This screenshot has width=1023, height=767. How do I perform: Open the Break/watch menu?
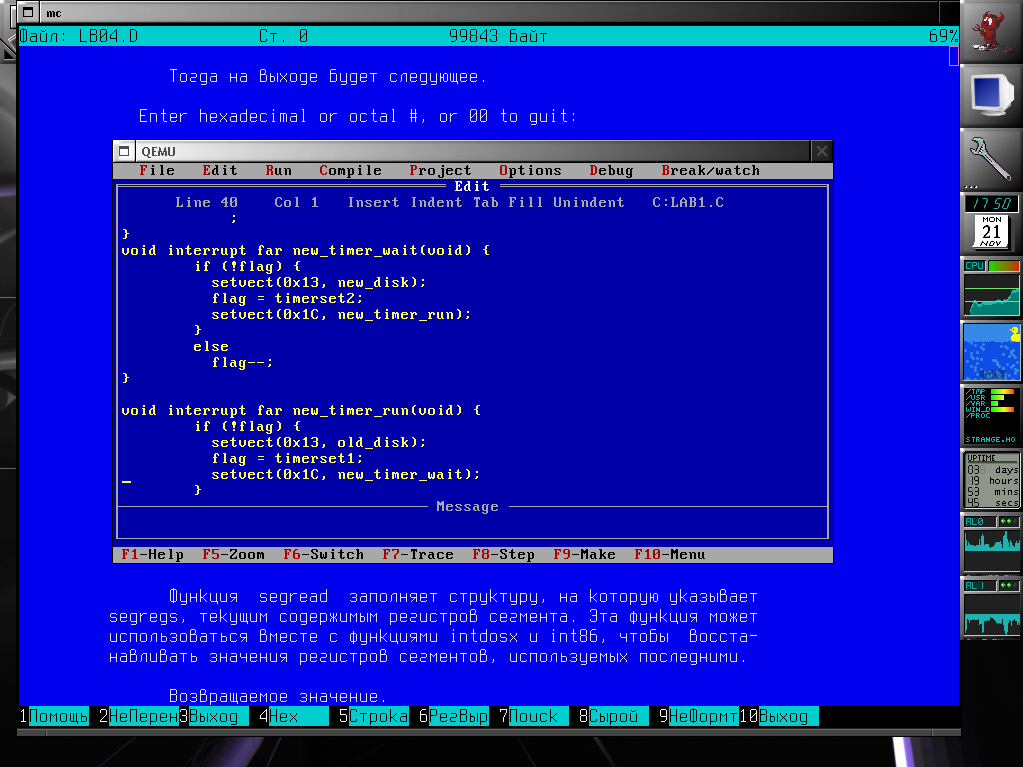[710, 171]
